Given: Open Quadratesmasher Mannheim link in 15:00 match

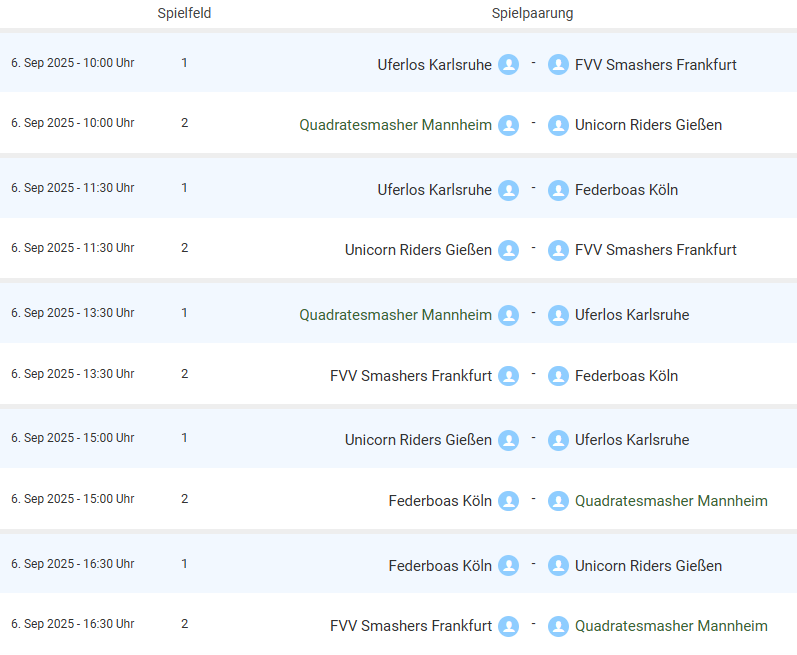Looking at the screenshot, I should 671,501.
